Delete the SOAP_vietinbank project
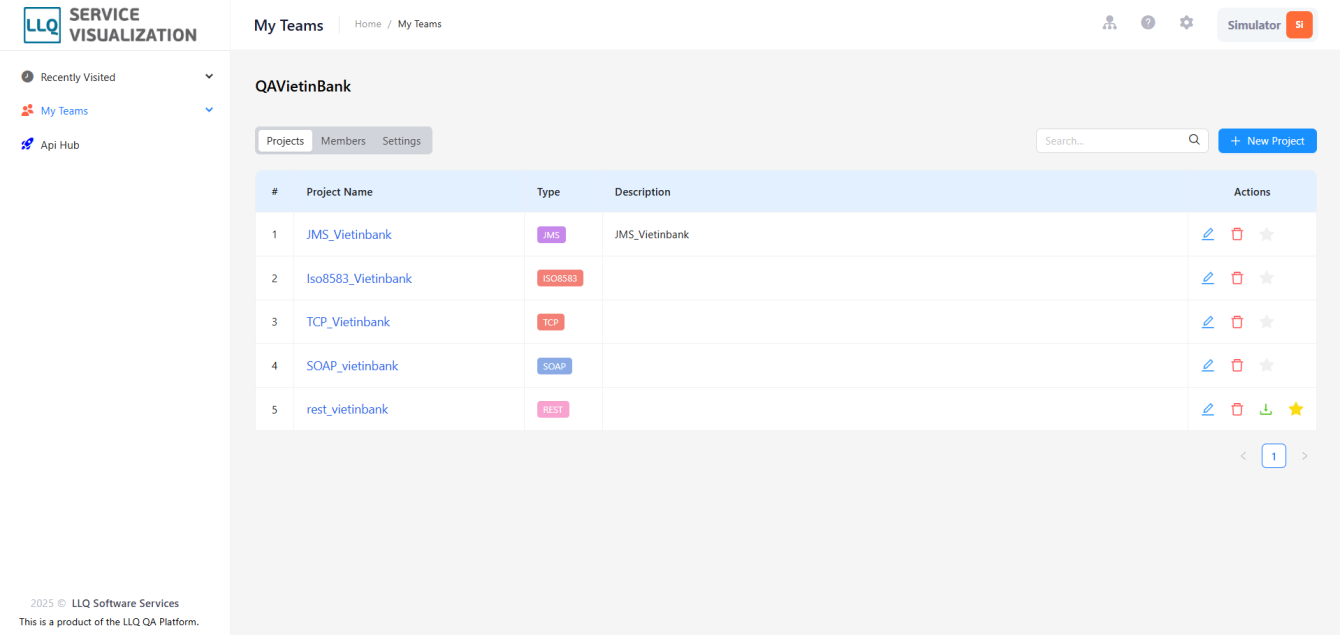Screen dimensions: 1340x635 [1237, 366]
